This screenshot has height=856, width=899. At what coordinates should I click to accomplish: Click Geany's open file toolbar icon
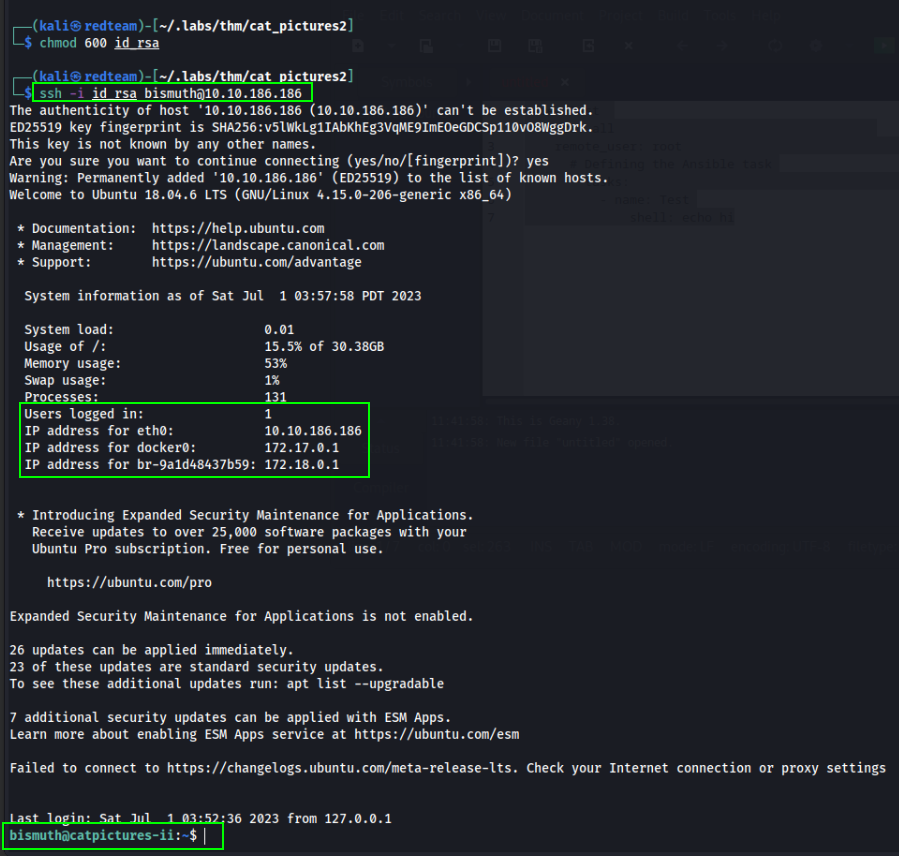427,46
